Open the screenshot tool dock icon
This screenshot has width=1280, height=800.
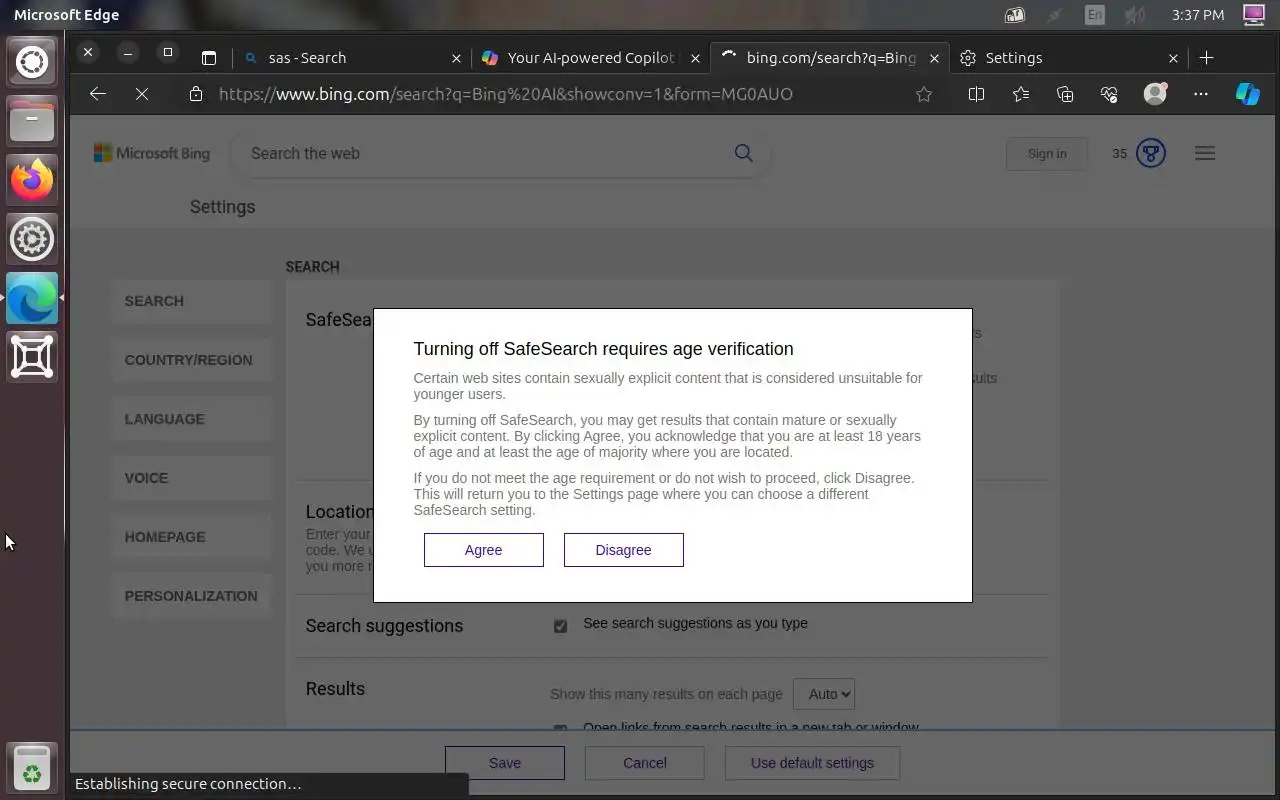coord(32,357)
